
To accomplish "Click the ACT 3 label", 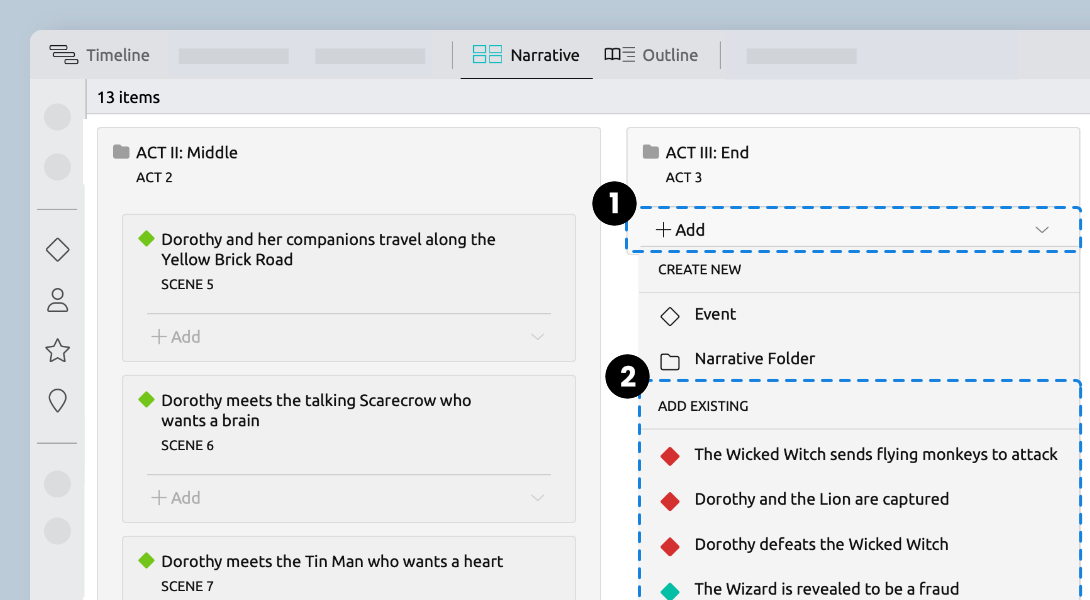I will [683, 177].
